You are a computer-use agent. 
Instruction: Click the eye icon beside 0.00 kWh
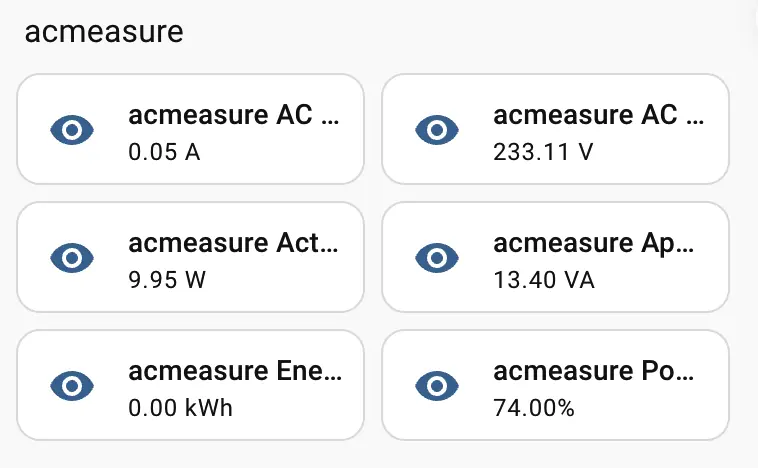point(71,385)
